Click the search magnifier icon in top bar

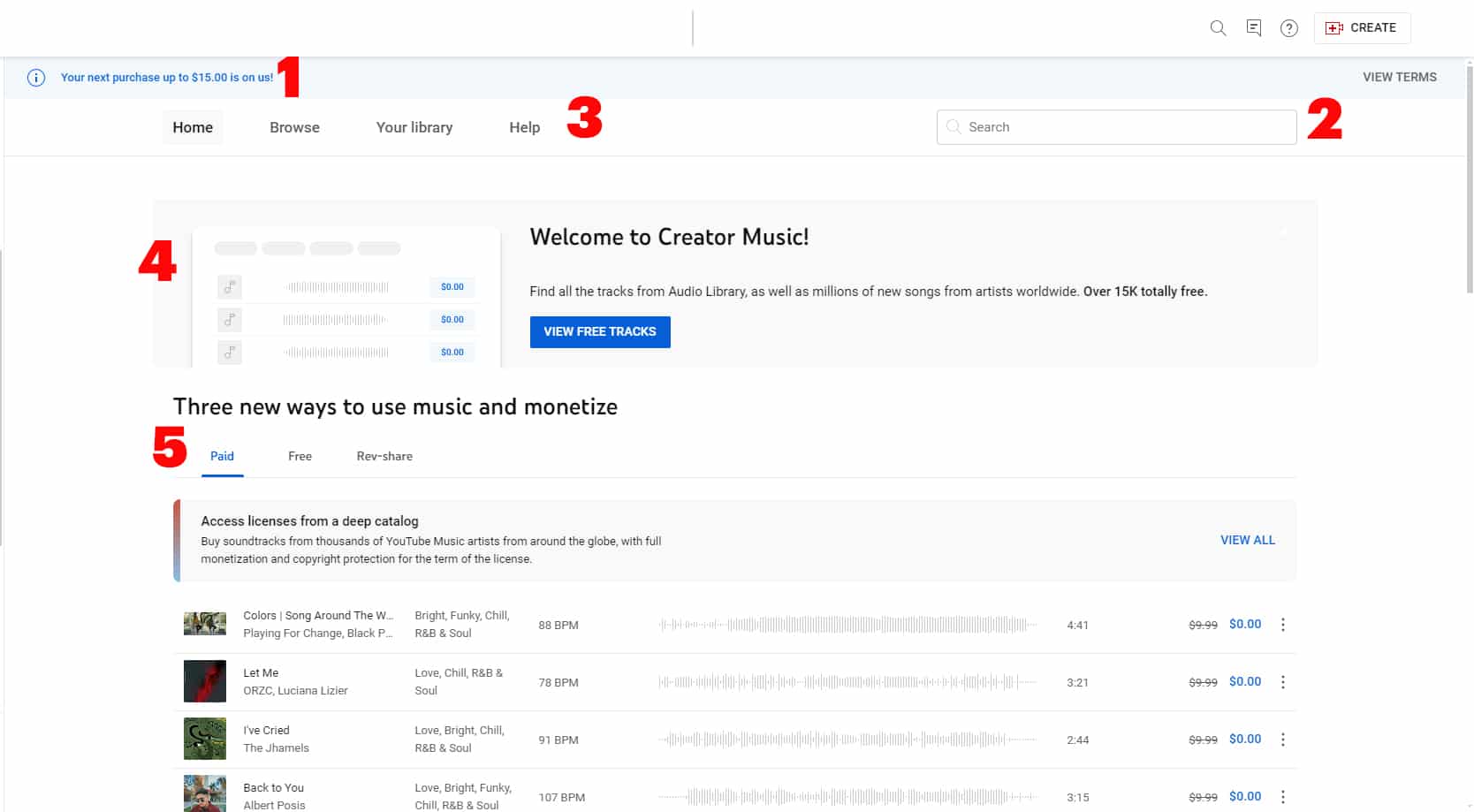coord(1218,28)
